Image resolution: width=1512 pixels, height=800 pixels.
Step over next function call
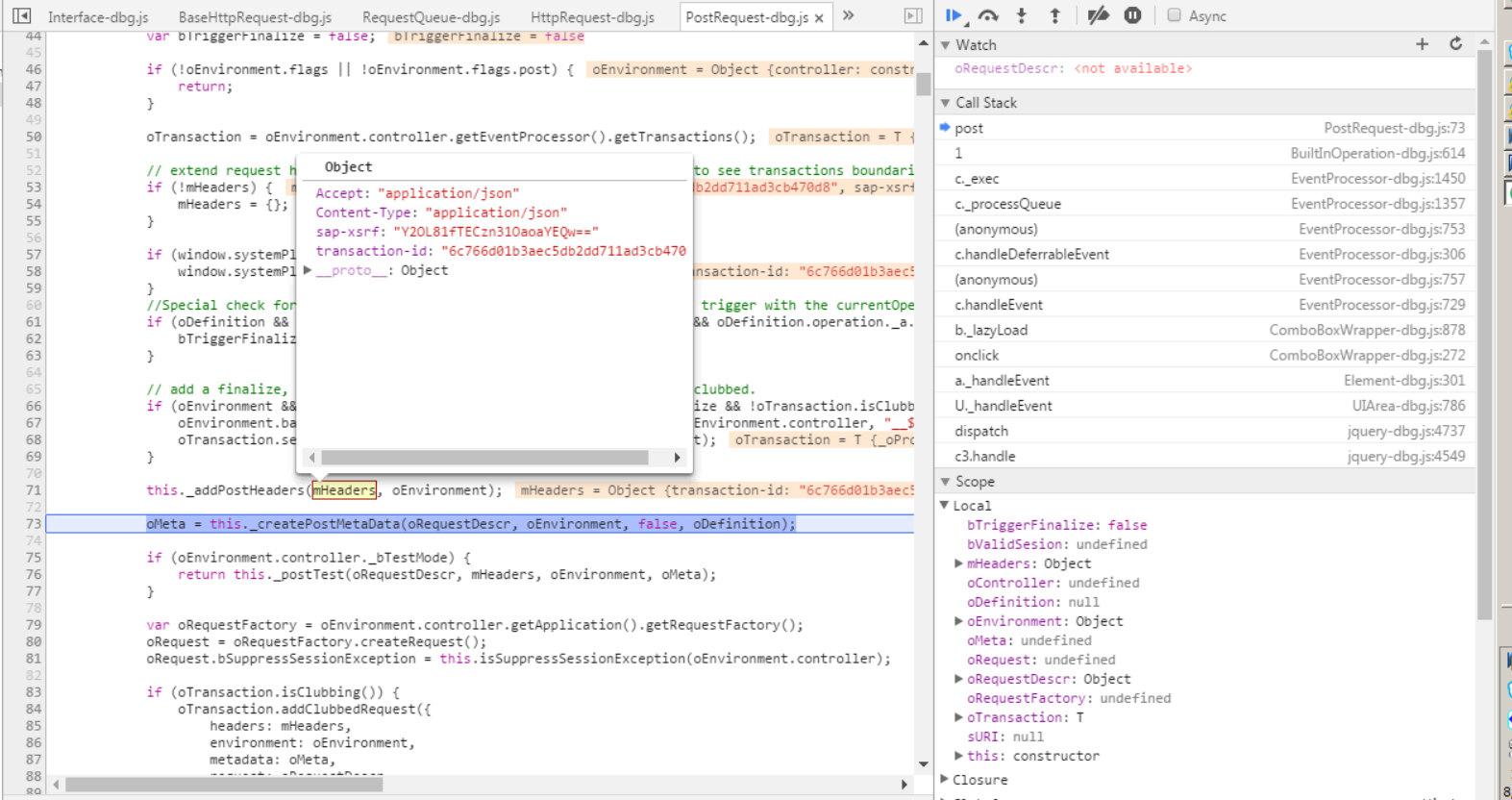click(988, 15)
